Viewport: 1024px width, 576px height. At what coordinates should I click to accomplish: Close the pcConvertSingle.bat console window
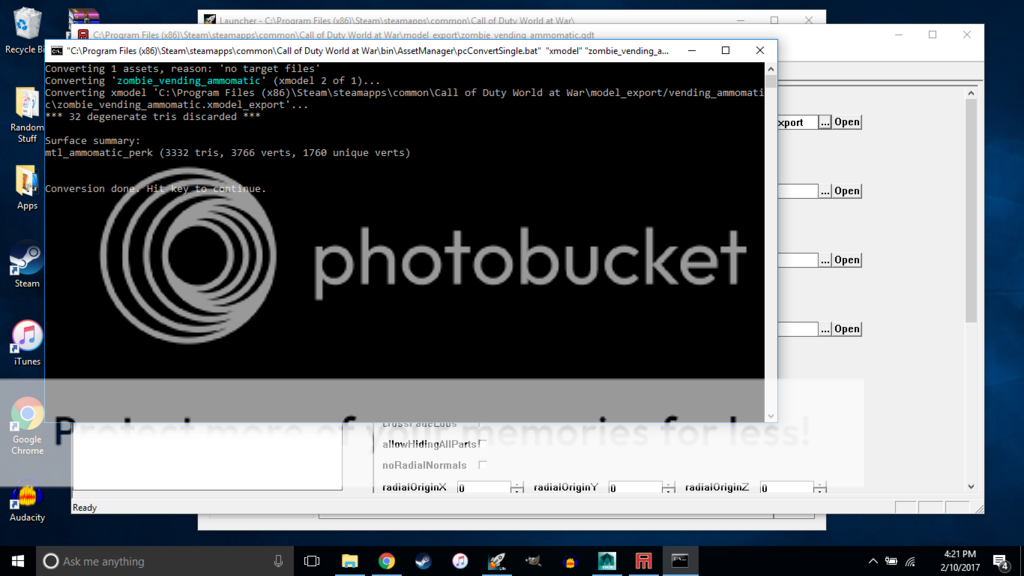click(x=760, y=50)
